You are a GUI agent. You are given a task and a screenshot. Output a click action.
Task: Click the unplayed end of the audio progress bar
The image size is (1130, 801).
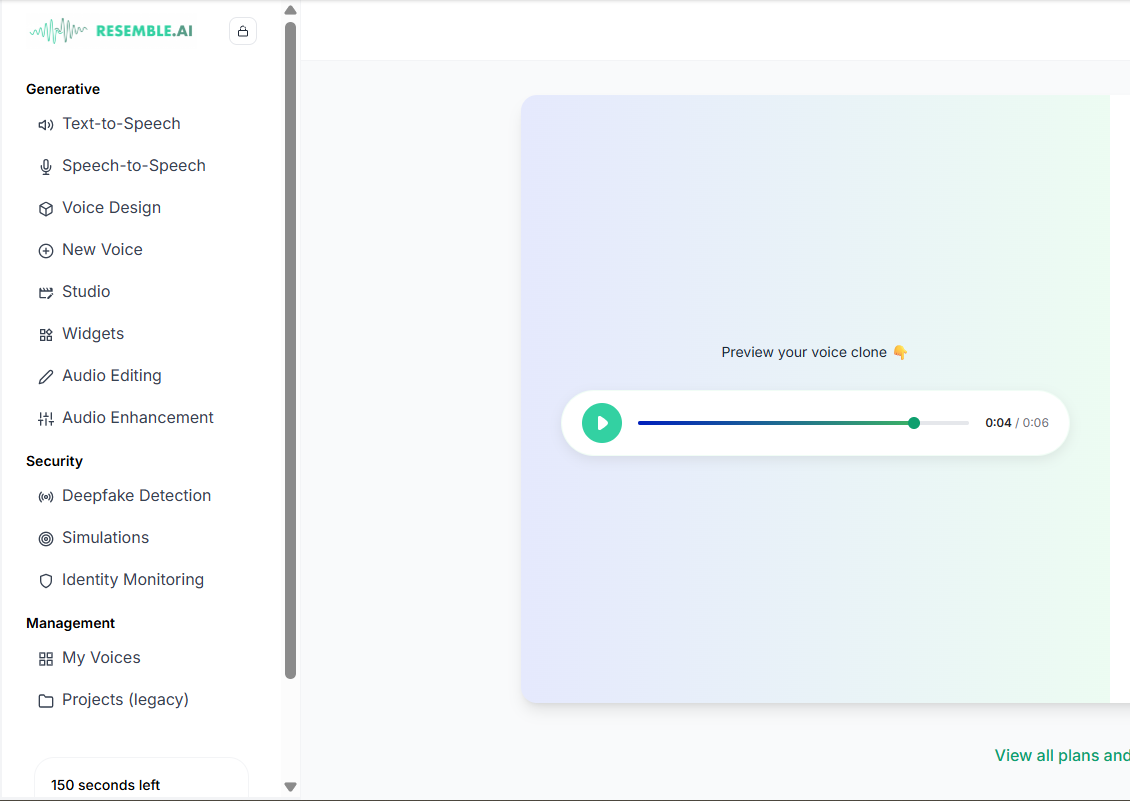click(x=944, y=423)
